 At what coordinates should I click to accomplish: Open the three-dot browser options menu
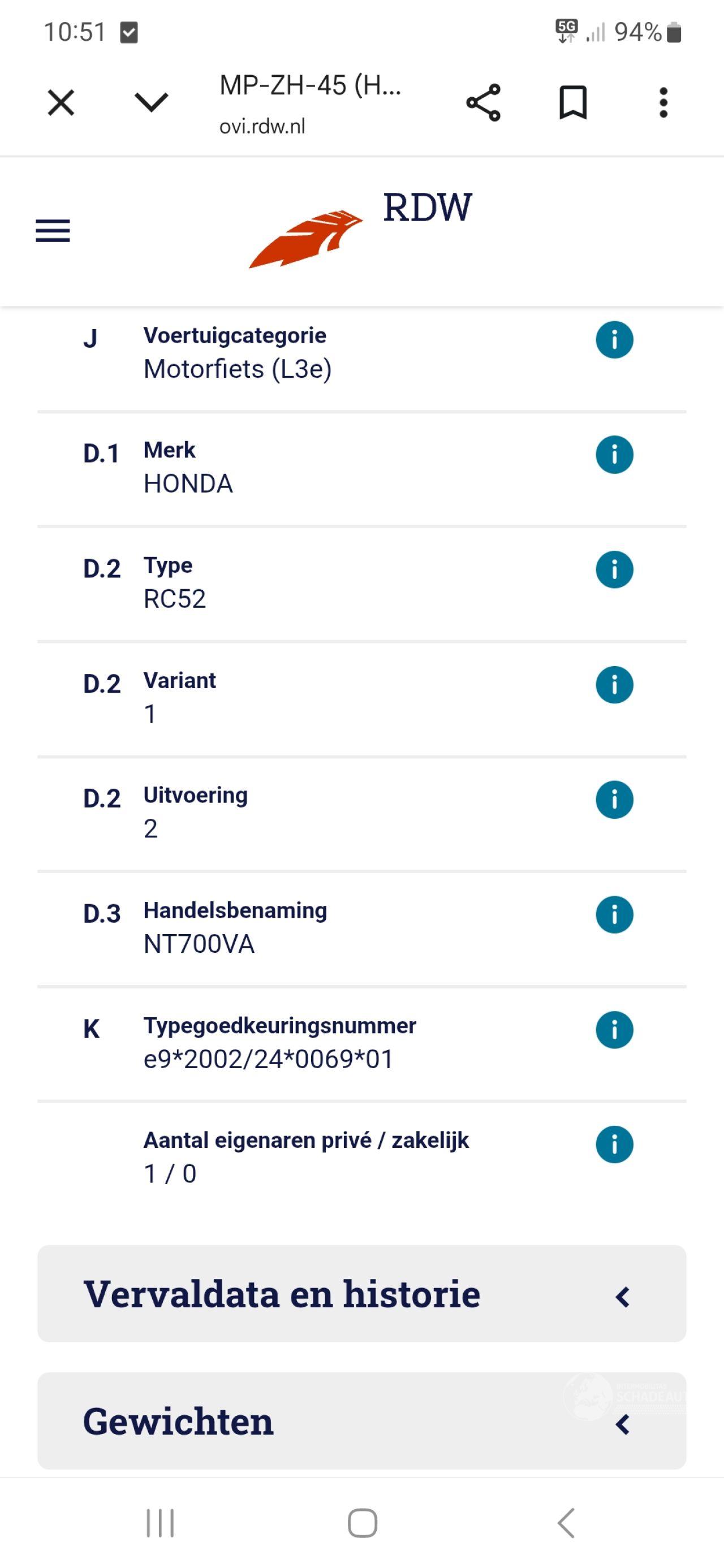pos(663,102)
